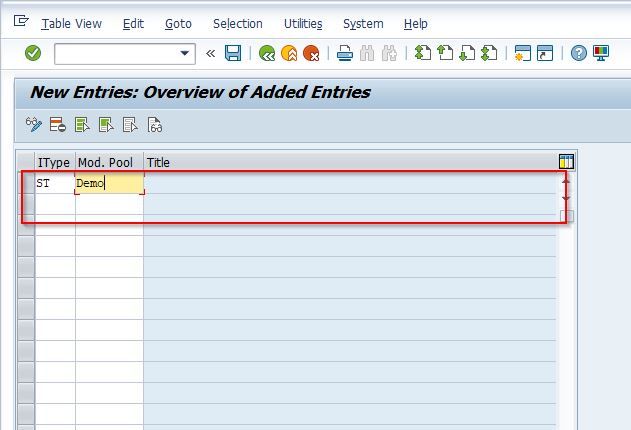Go to First Page icon
This screenshot has height=430, width=631.
[x=423, y=53]
